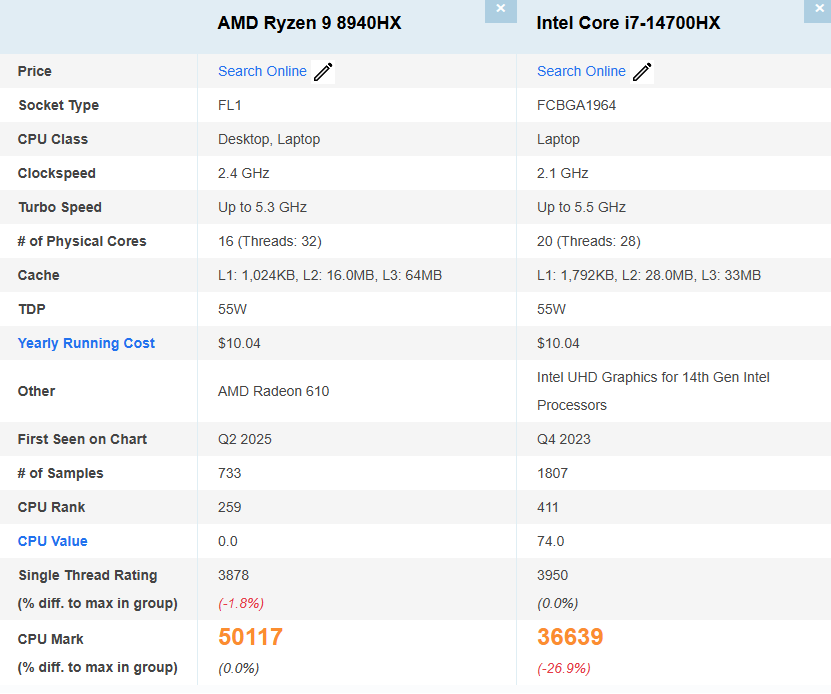Click the 0.0 CPU value for AMD
Viewport: 831px width, 694px height.
click(x=227, y=541)
